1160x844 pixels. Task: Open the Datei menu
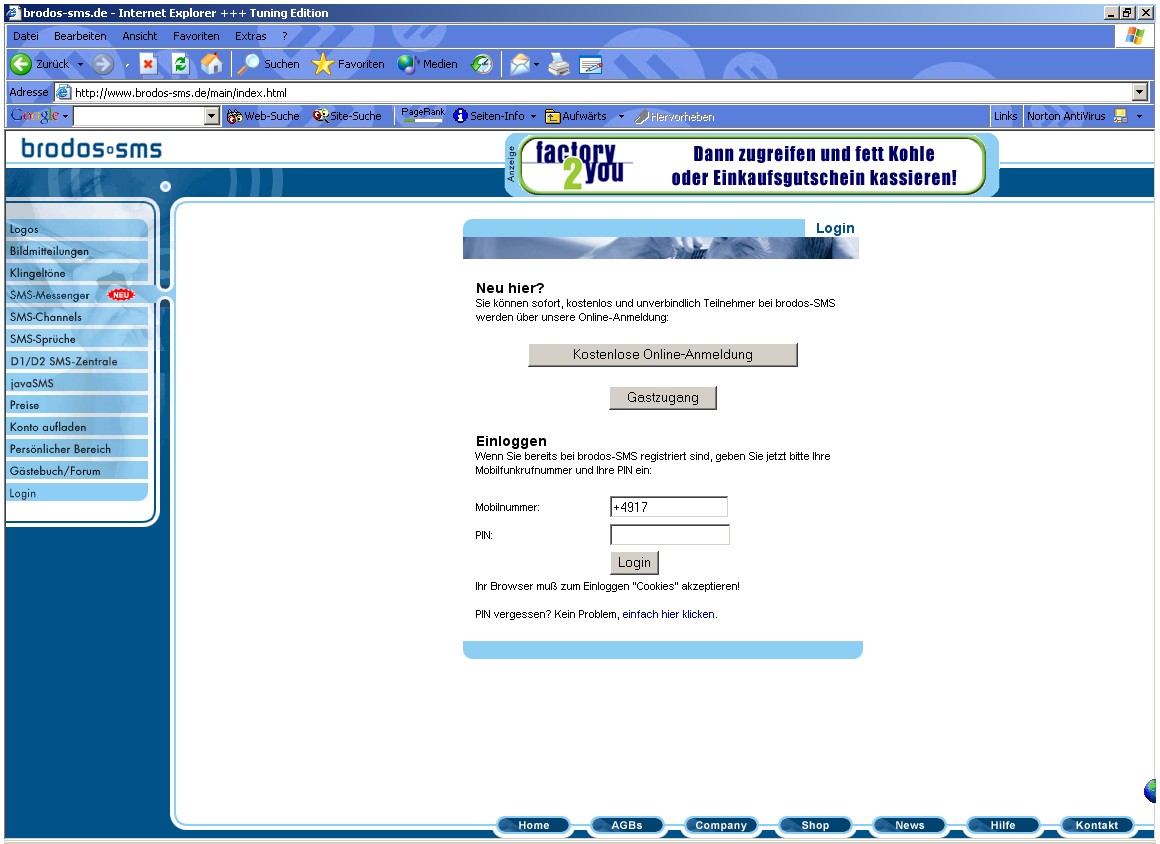coord(26,36)
